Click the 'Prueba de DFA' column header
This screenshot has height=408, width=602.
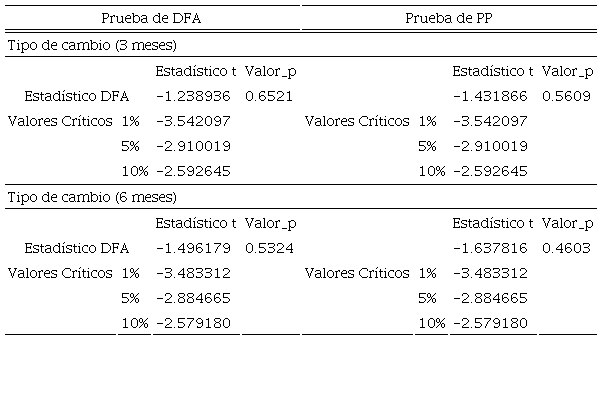coord(150,19)
